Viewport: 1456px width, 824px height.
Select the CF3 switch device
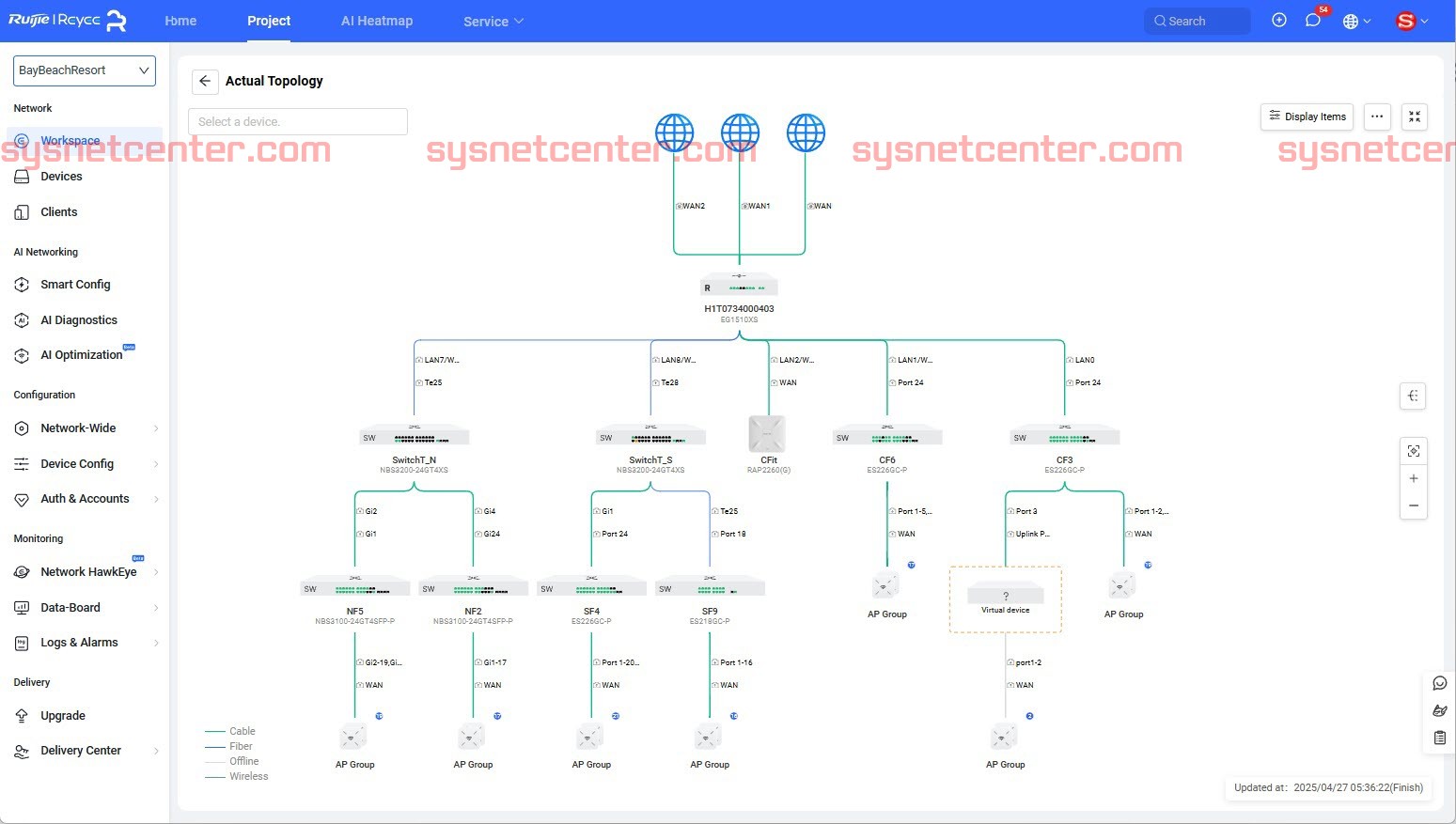tap(1065, 436)
